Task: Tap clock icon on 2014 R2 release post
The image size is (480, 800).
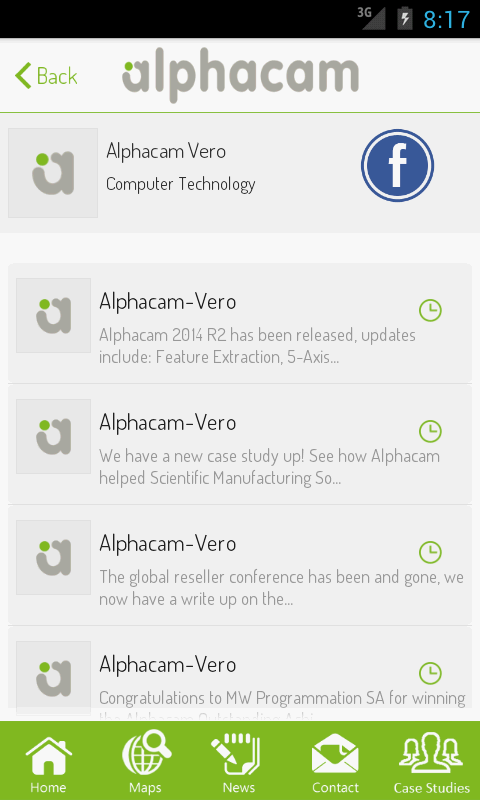Action: click(430, 310)
